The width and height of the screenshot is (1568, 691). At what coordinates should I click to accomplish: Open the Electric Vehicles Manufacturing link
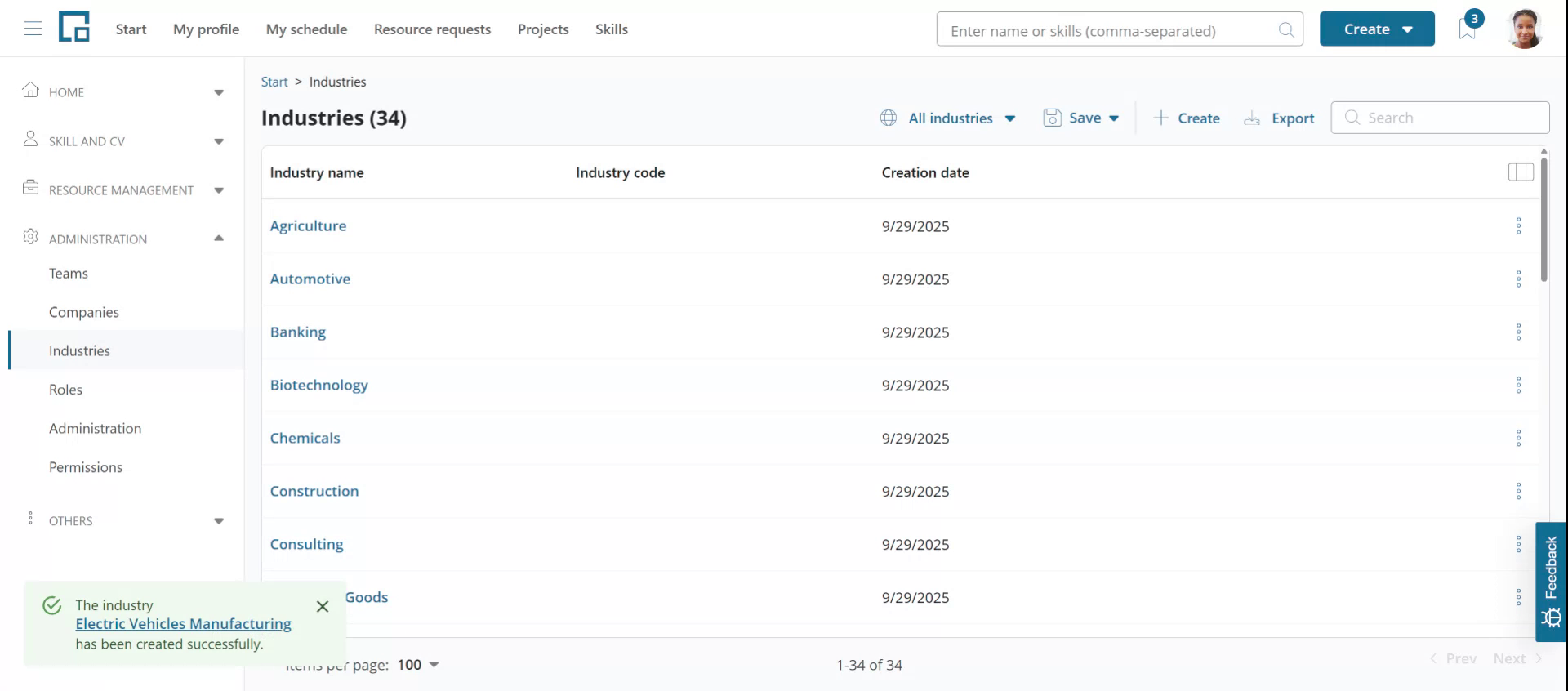[183, 624]
